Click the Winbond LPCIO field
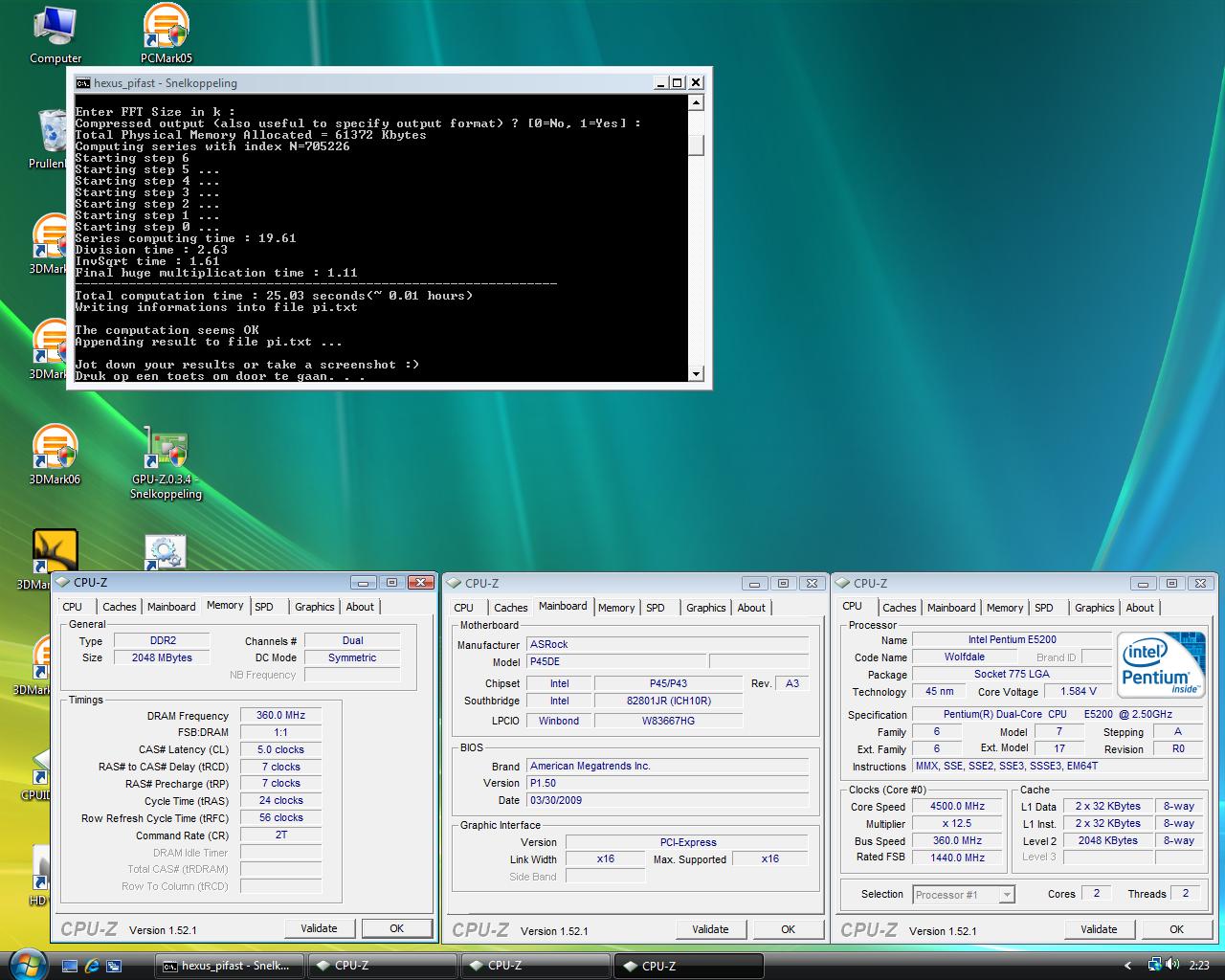The image size is (1225, 980). tap(558, 721)
